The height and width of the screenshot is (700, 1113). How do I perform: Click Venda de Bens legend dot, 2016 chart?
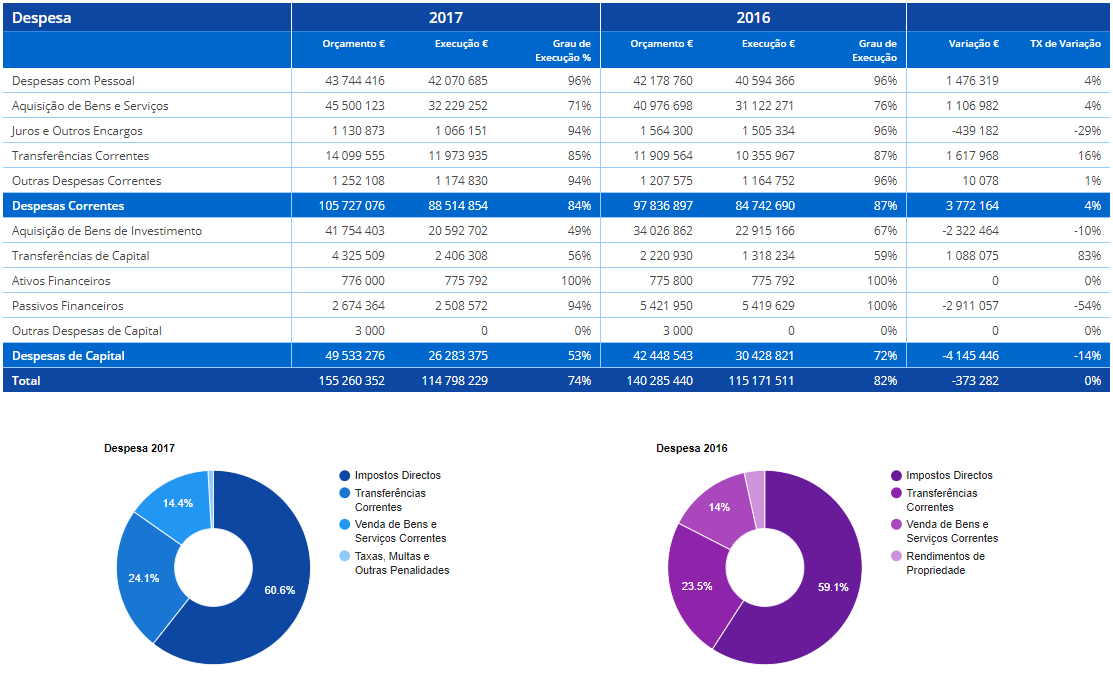[897, 525]
